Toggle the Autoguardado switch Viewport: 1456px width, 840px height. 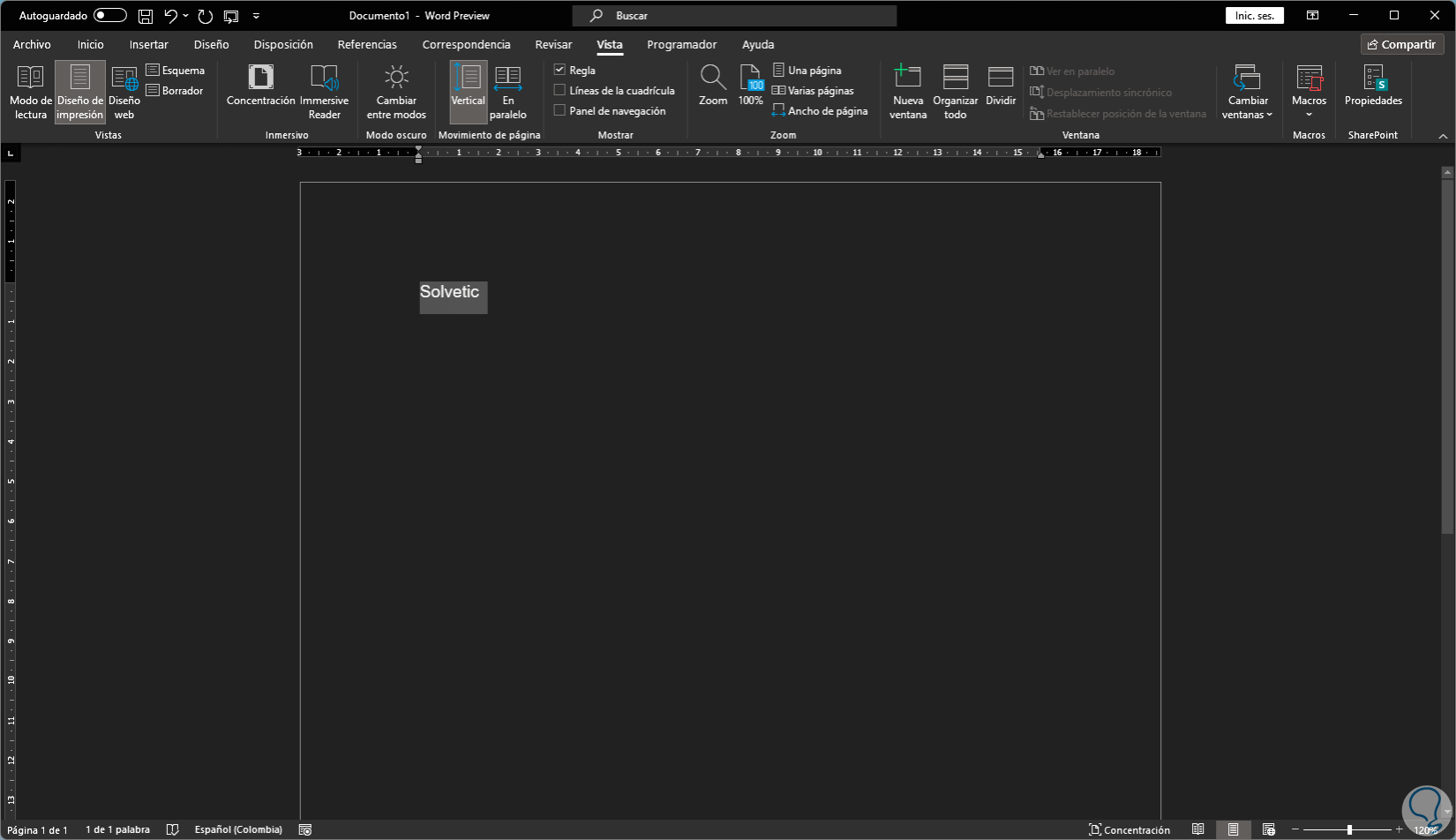pos(110,16)
